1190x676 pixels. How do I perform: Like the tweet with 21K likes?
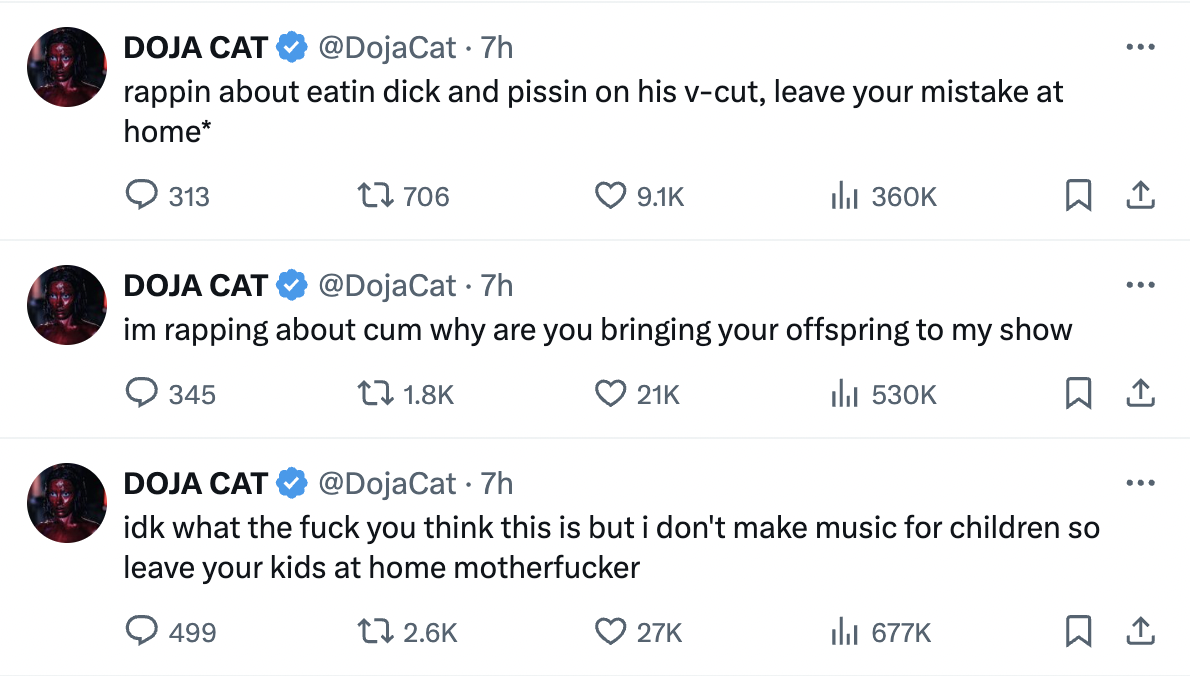[610, 394]
